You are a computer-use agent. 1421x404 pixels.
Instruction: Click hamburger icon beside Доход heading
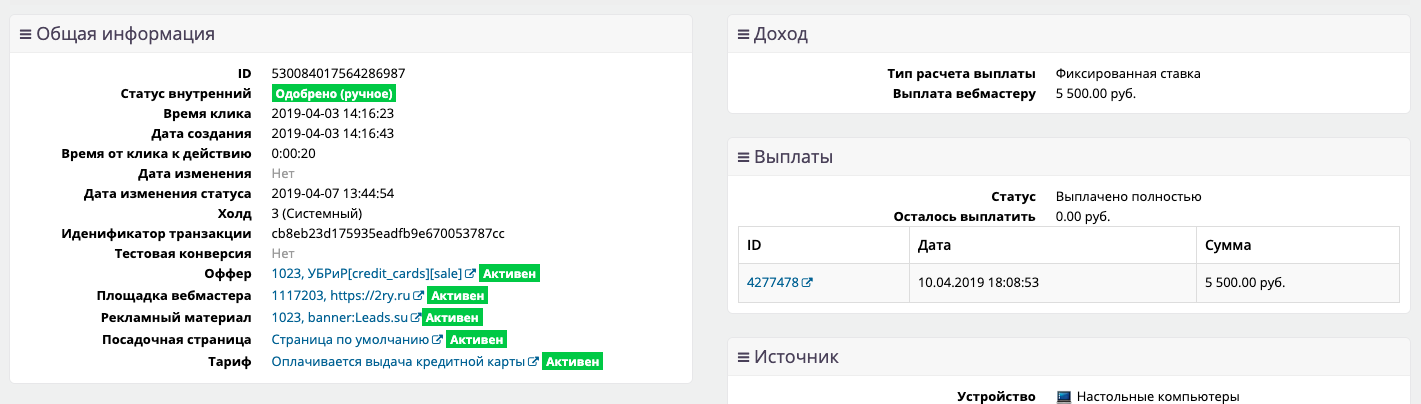tap(743, 35)
